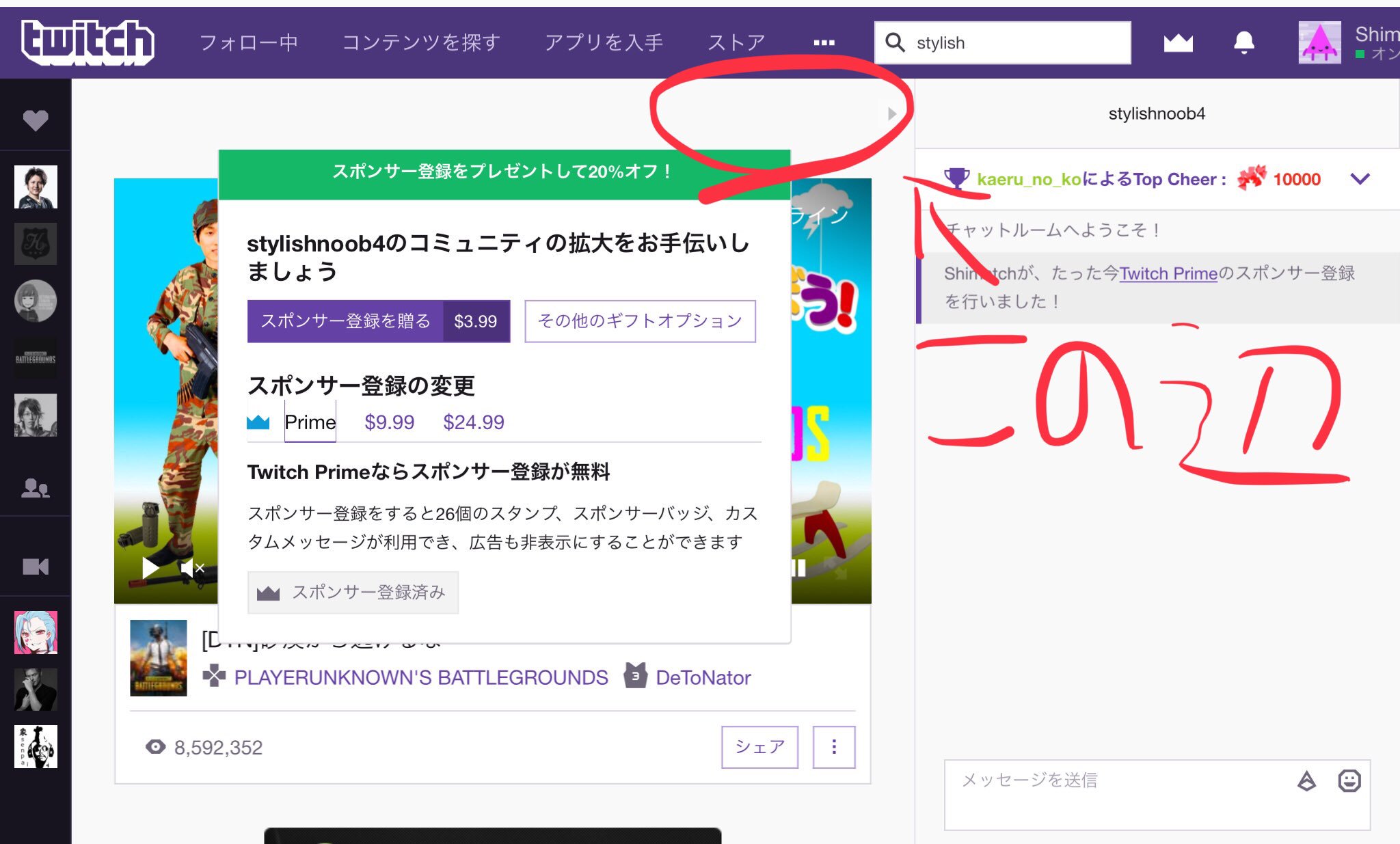Click the メッセージを送信 chat input

pyautogui.click(x=1157, y=795)
